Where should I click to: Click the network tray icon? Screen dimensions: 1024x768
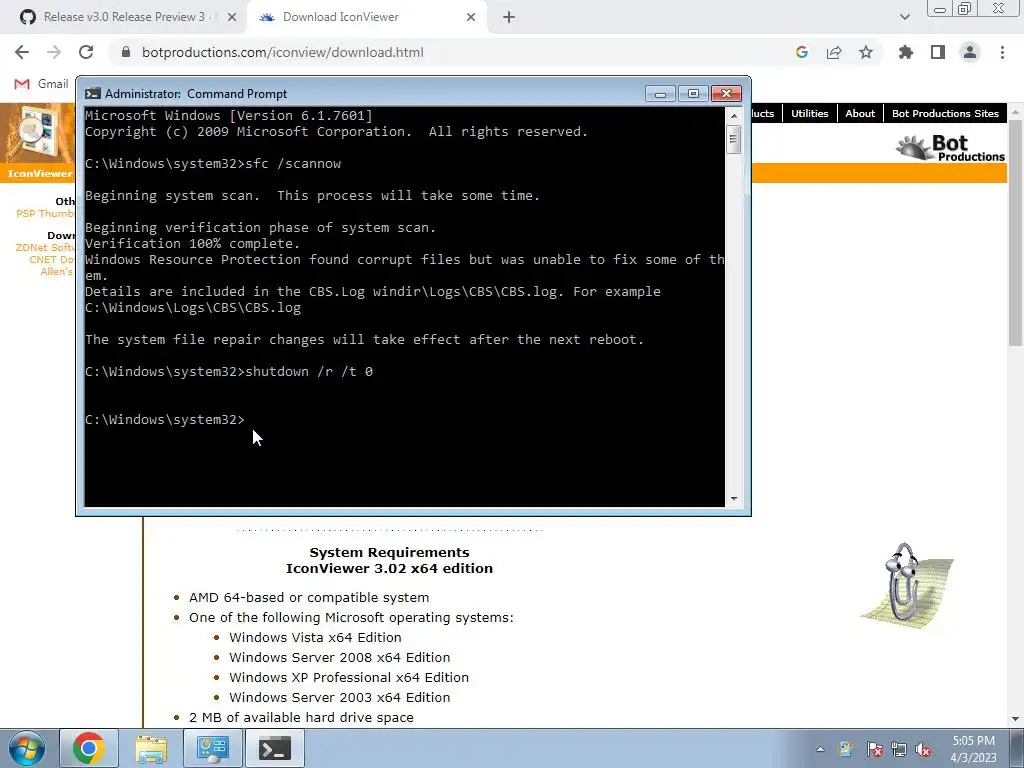click(x=899, y=750)
